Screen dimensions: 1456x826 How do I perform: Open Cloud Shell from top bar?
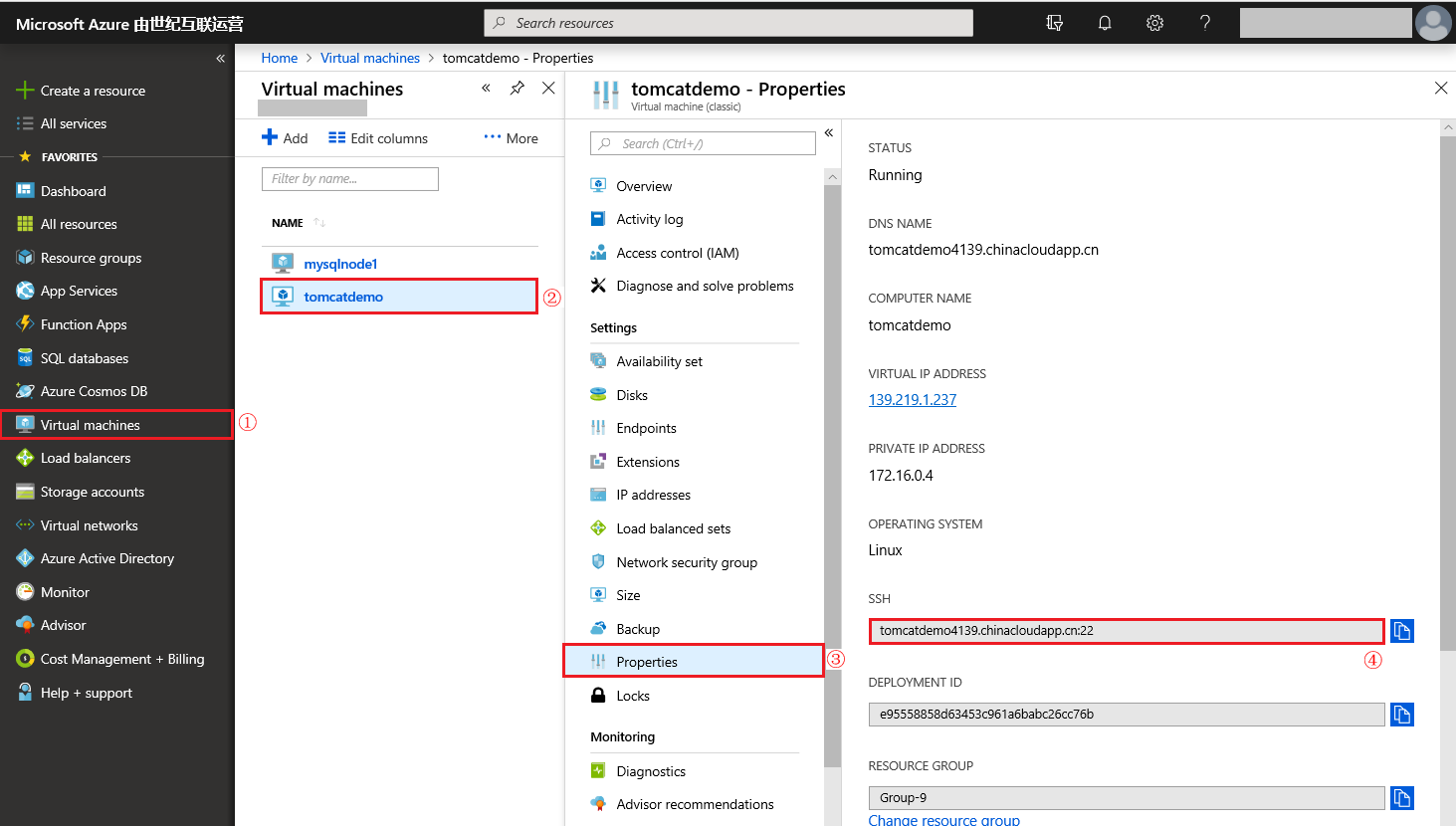[x=1055, y=23]
